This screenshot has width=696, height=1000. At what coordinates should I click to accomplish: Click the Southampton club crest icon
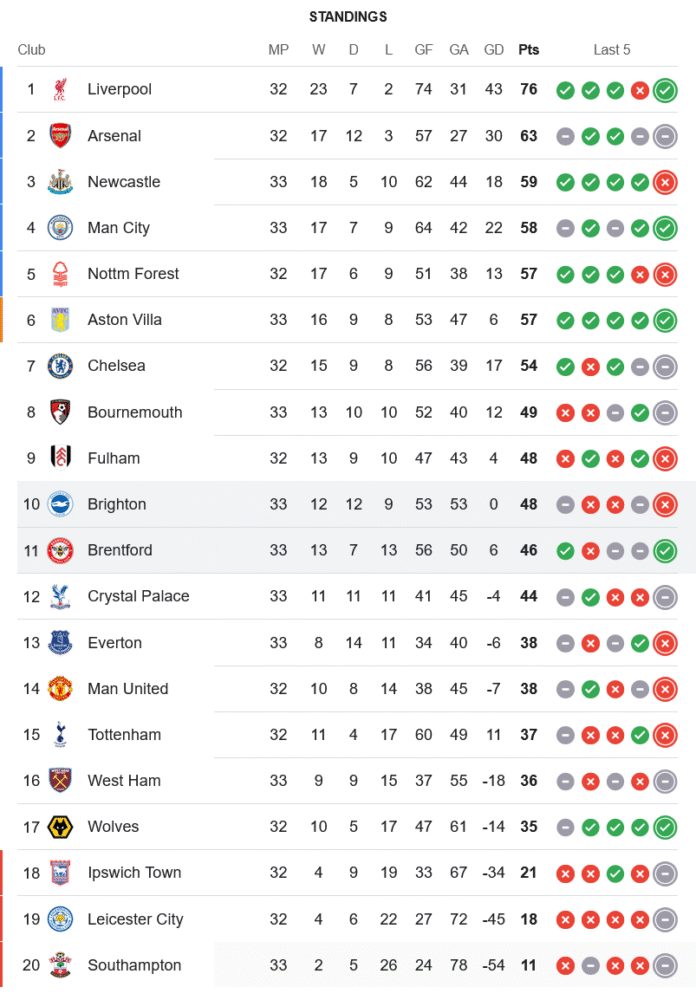click(x=60, y=965)
